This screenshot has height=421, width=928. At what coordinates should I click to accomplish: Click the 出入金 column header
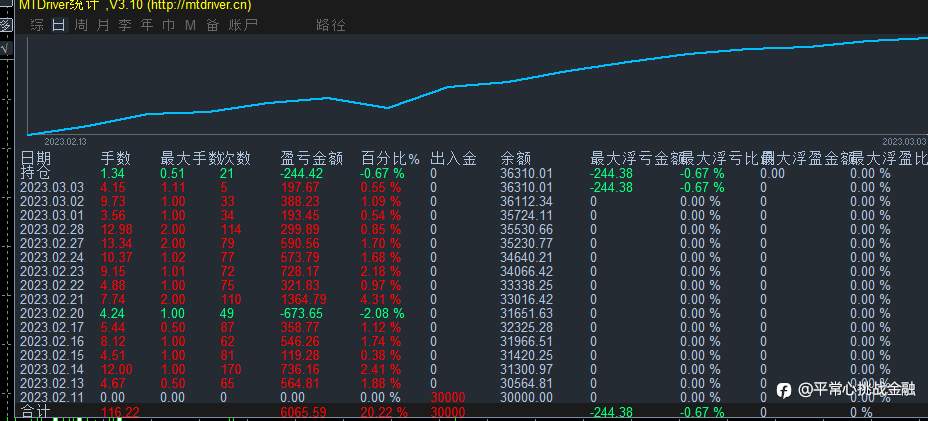tap(454, 159)
